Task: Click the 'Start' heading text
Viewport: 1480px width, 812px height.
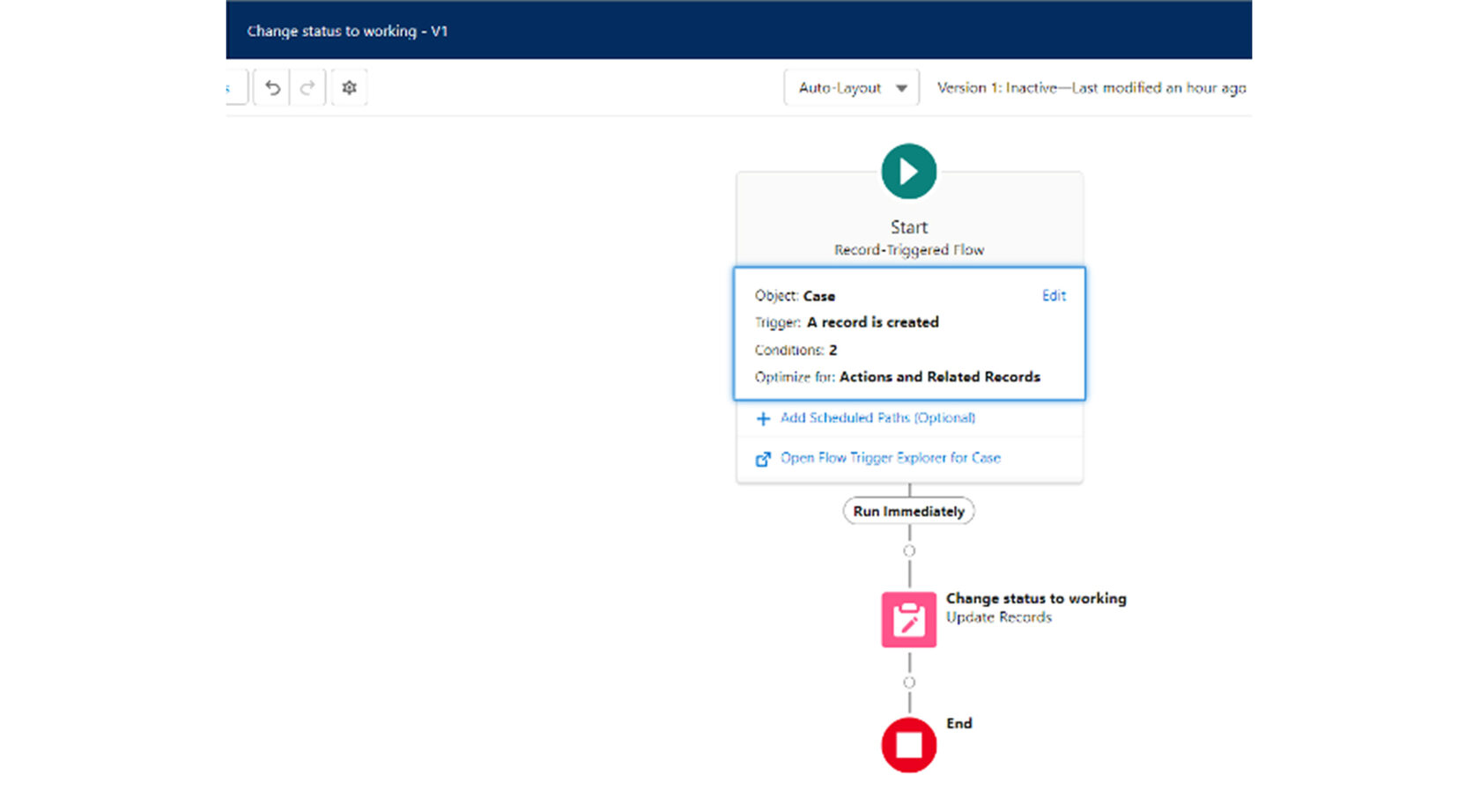Action: [908, 227]
